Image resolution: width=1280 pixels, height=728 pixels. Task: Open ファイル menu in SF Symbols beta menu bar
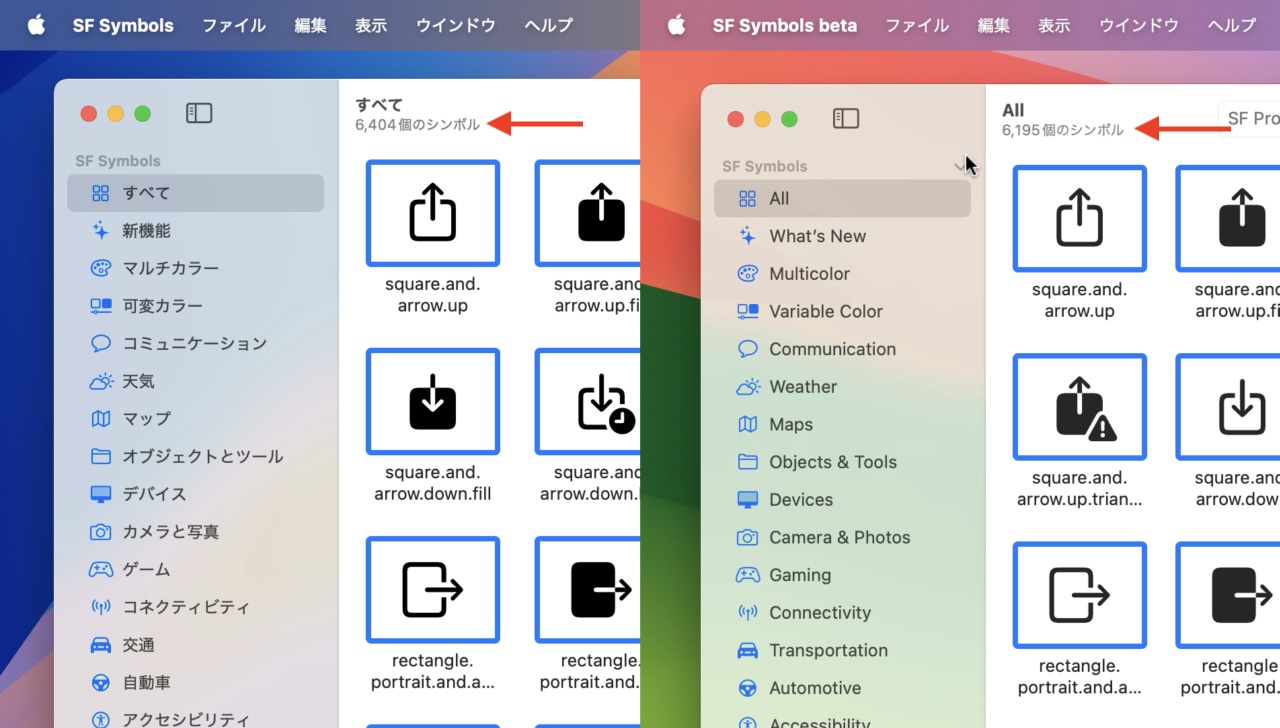point(917,25)
